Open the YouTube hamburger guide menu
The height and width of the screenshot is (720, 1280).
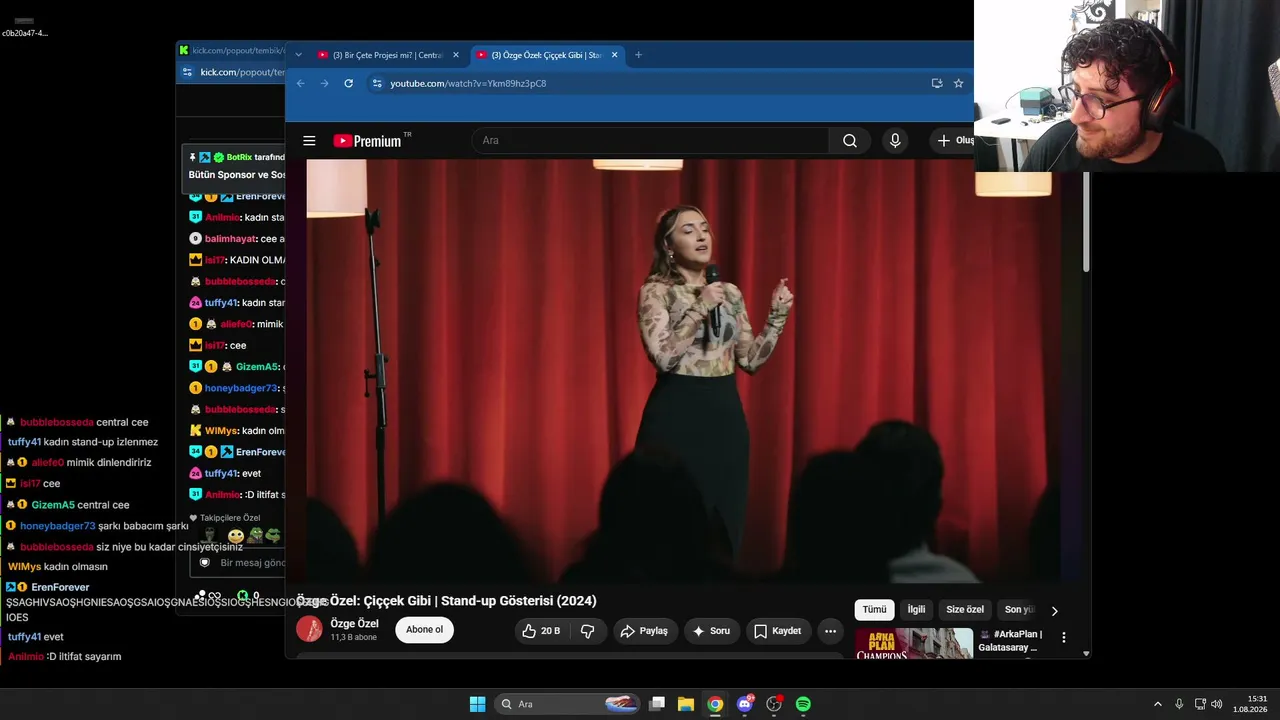[x=309, y=141]
